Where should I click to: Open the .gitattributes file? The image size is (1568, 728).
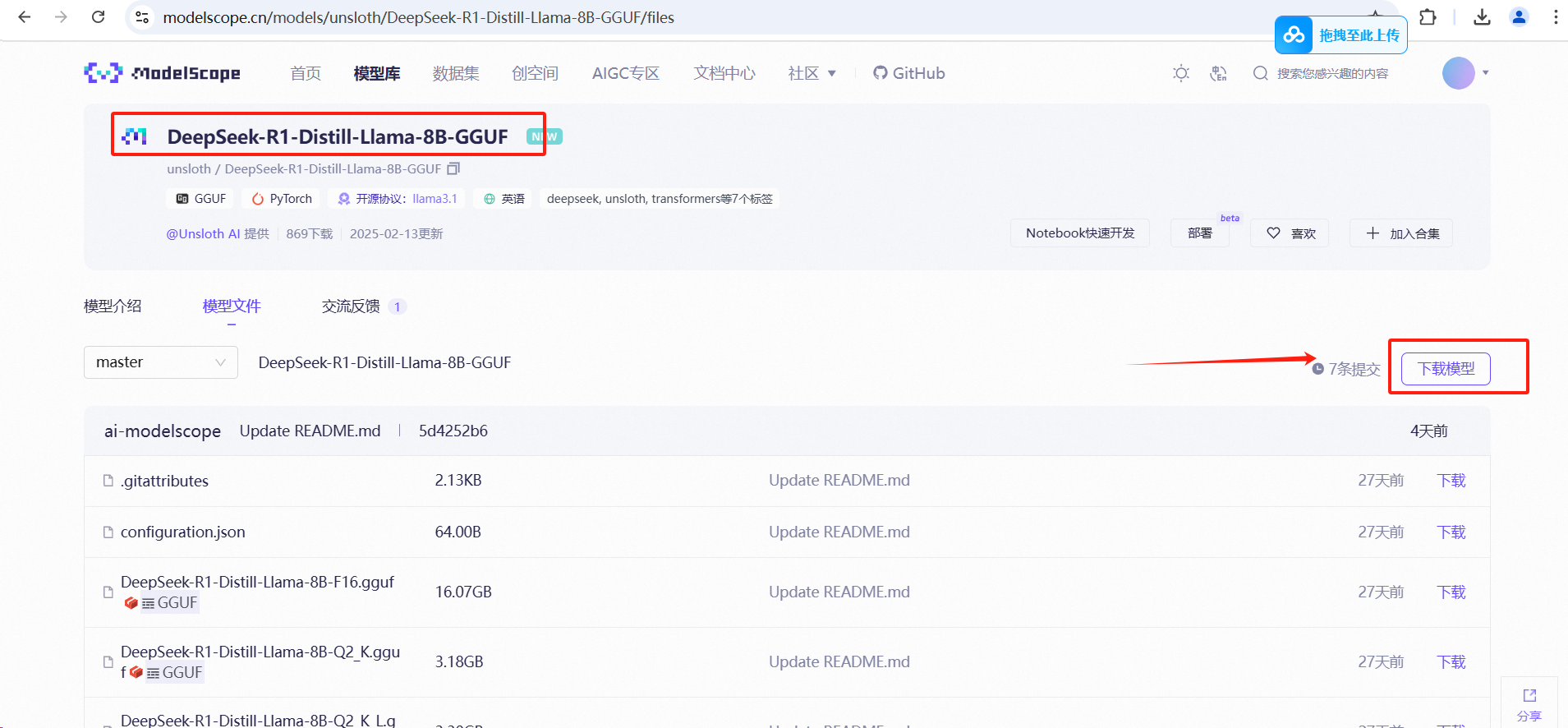[164, 481]
